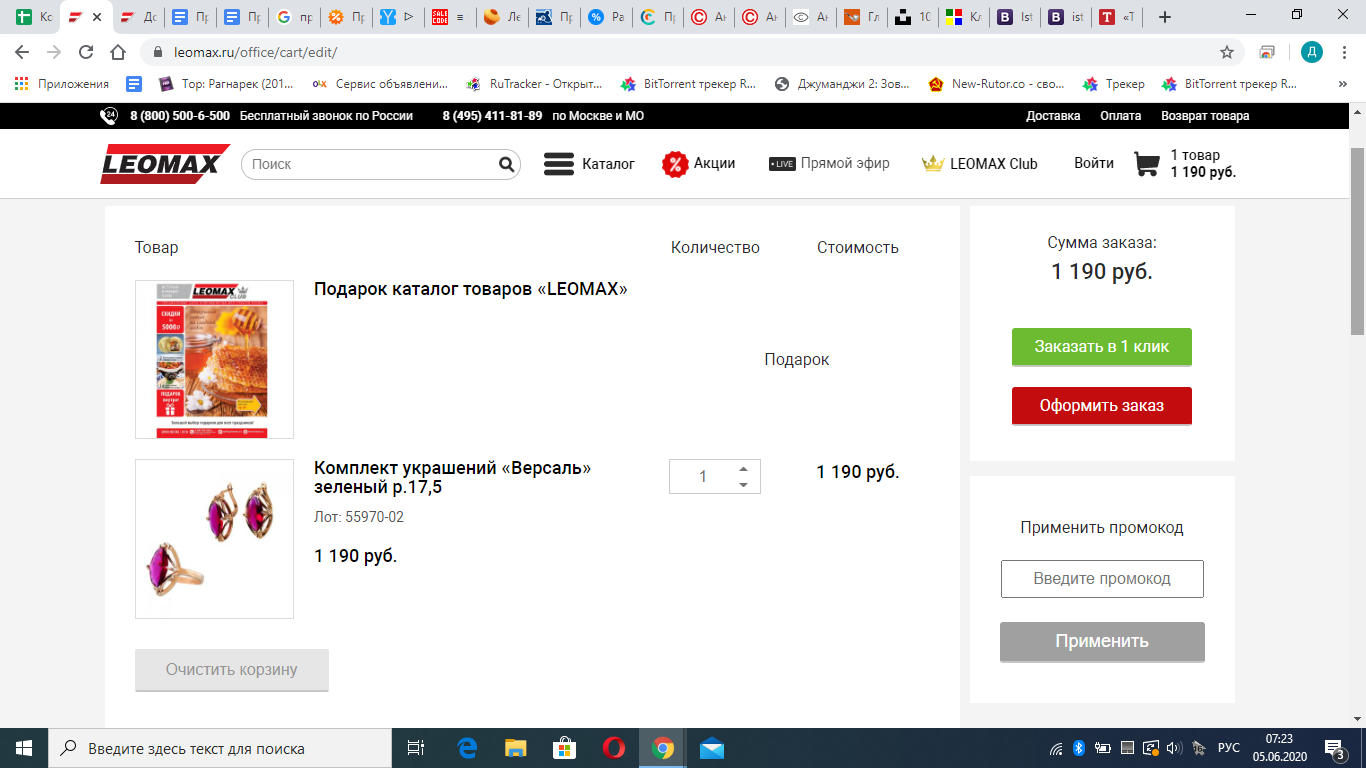Click the Применить promo code button
This screenshot has width=1366, height=768.
pyautogui.click(x=1102, y=641)
